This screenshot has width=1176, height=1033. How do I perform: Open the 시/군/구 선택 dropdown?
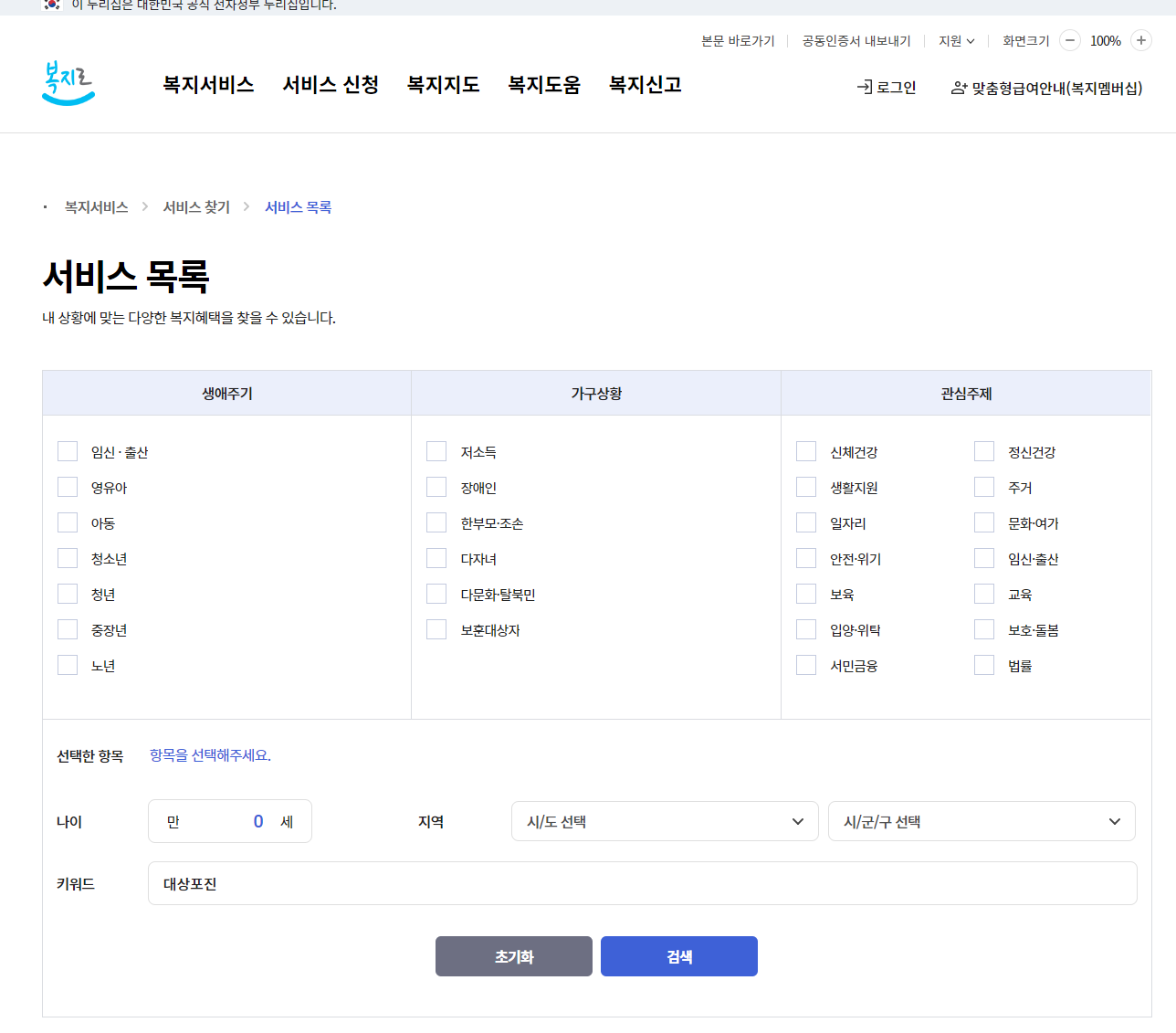pyautogui.click(x=982, y=821)
